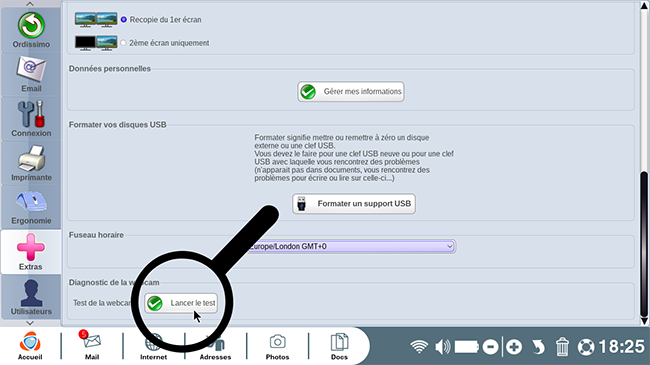Image resolution: width=650 pixels, height=365 pixels.
Task: Open the Utilisateurs settings section
Action: [x=31, y=297]
